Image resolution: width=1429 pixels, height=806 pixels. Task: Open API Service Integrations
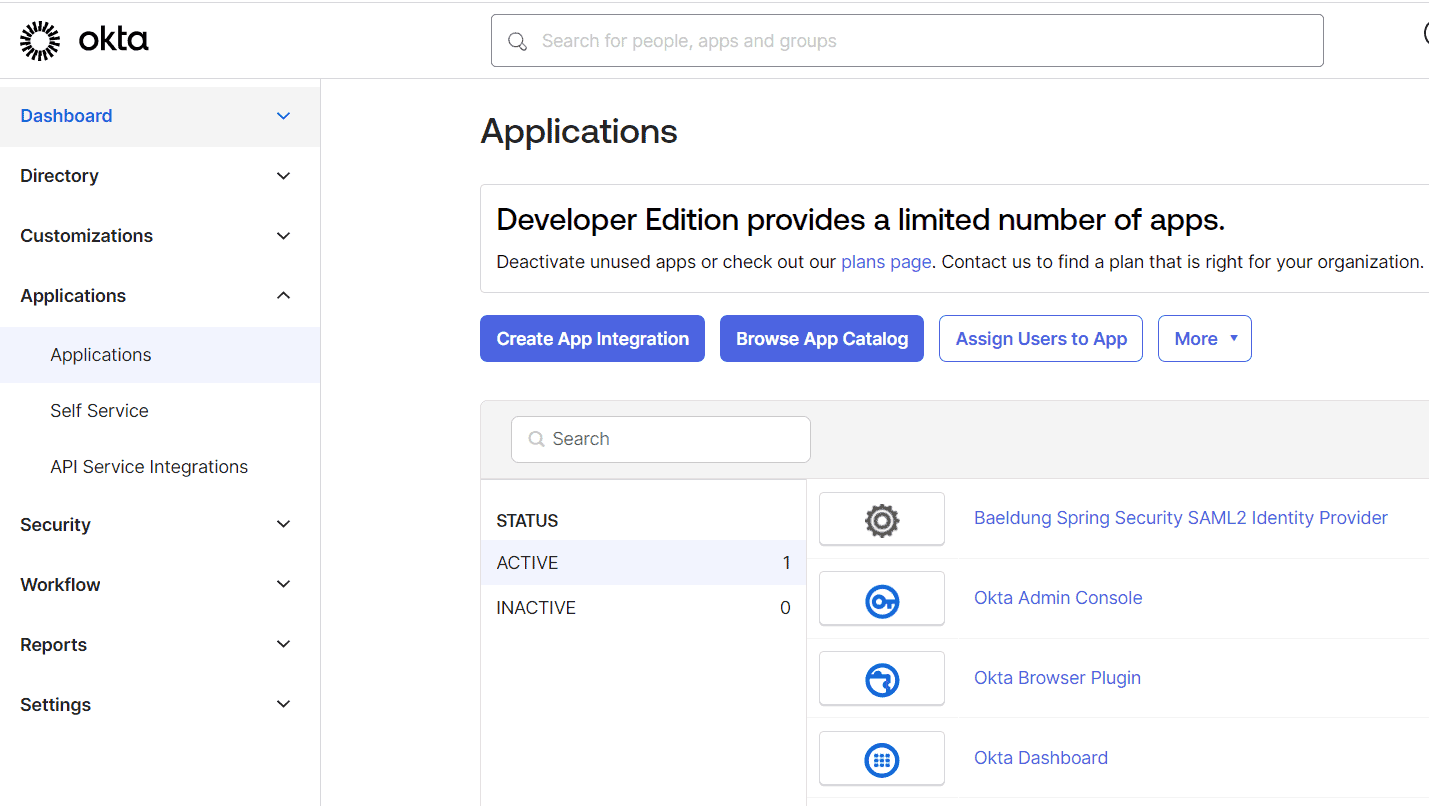click(x=148, y=466)
